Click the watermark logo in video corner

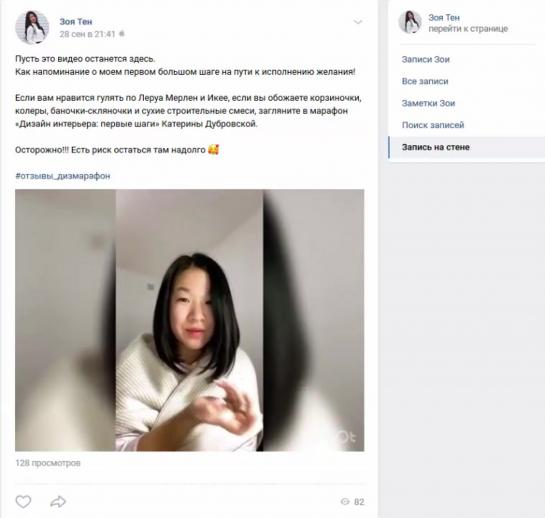[x=346, y=438]
